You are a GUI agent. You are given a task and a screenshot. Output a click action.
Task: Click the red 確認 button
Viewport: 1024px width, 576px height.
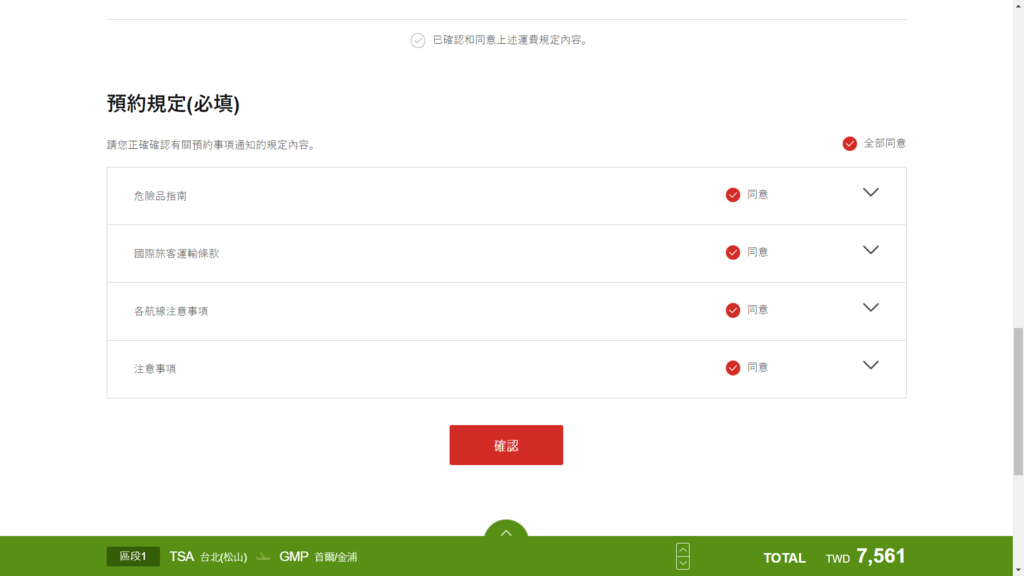(506, 445)
